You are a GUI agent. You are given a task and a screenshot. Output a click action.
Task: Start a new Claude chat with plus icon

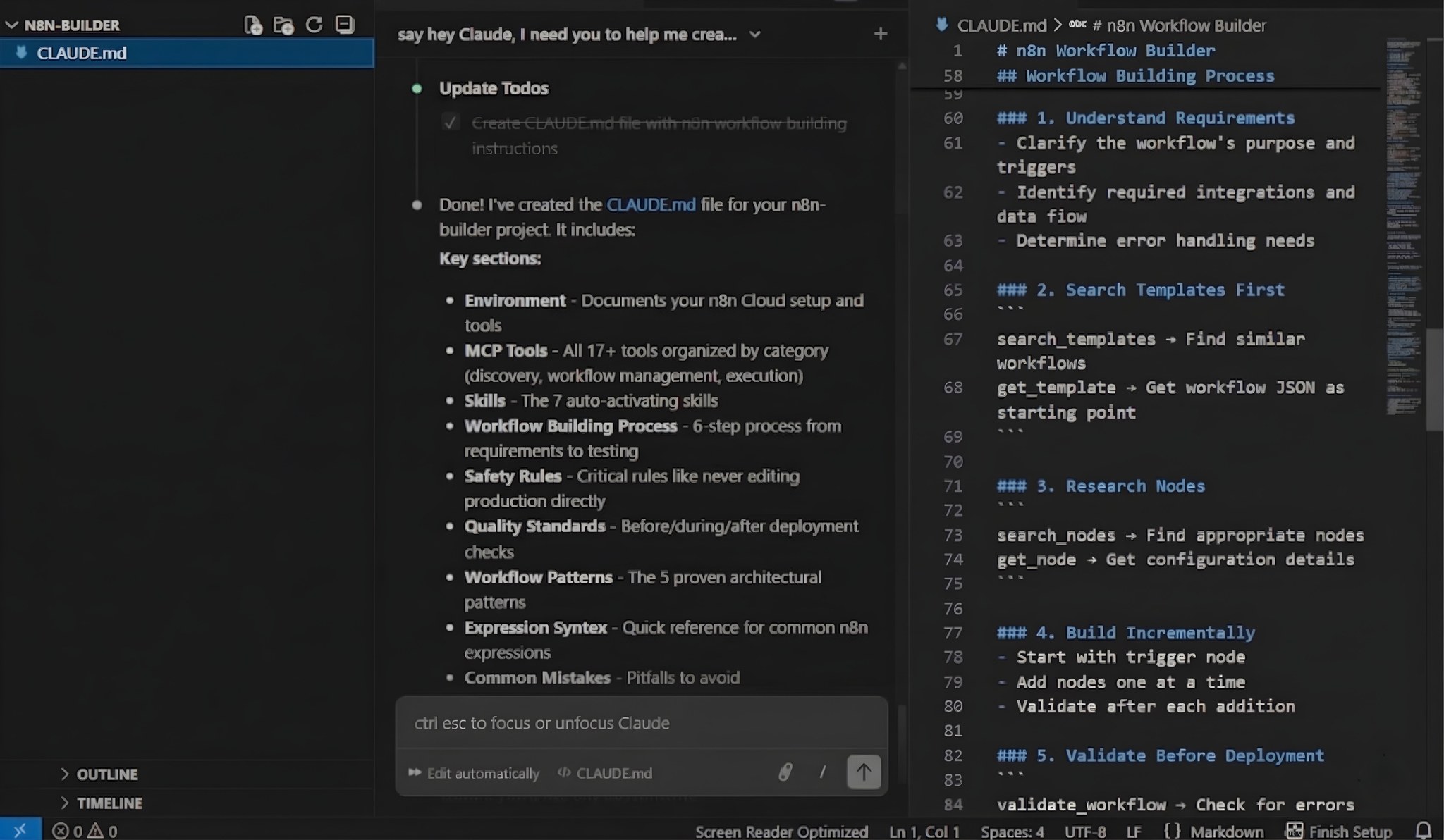click(880, 34)
